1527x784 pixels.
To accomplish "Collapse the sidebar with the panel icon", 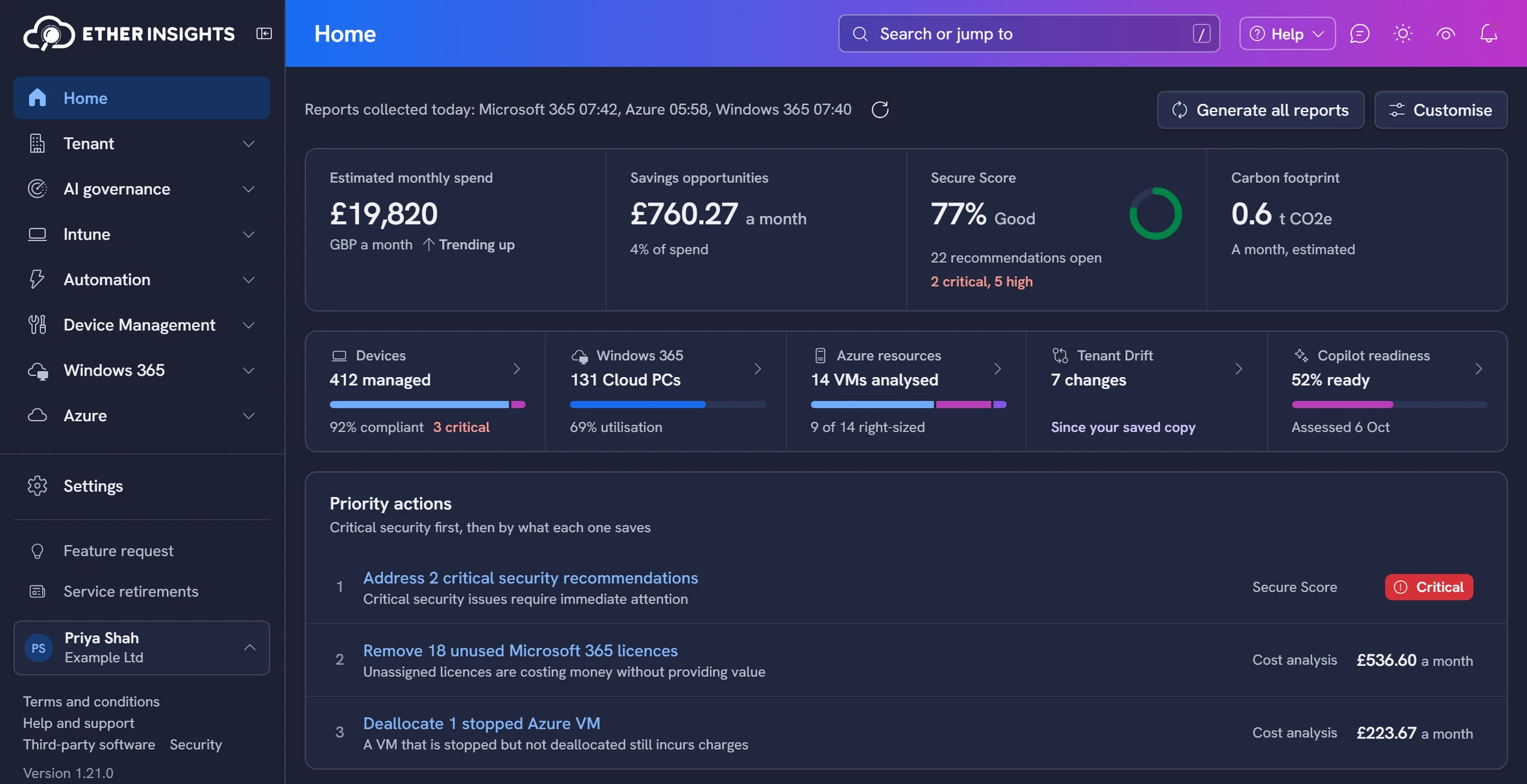I will tap(264, 33).
